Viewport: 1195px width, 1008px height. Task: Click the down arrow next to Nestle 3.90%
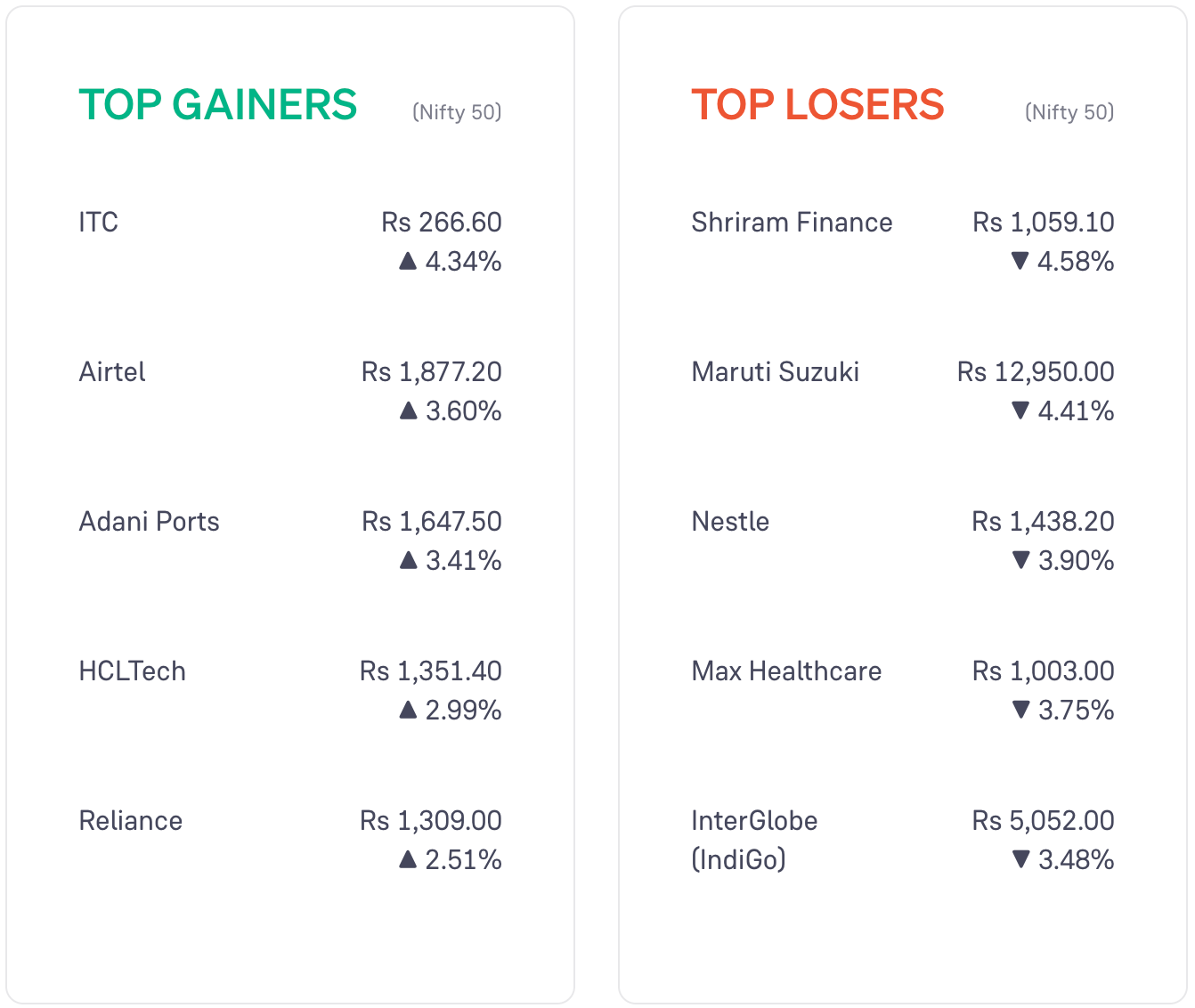coord(1020,560)
